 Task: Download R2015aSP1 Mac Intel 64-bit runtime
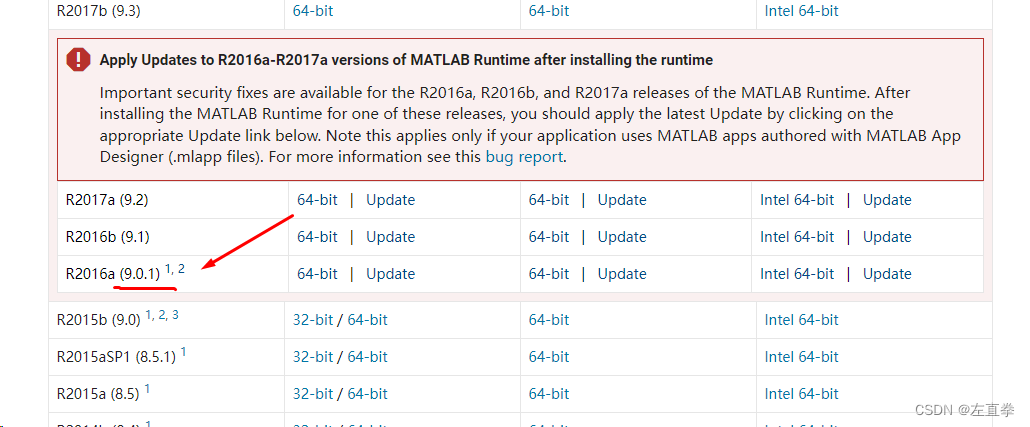[x=801, y=357]
